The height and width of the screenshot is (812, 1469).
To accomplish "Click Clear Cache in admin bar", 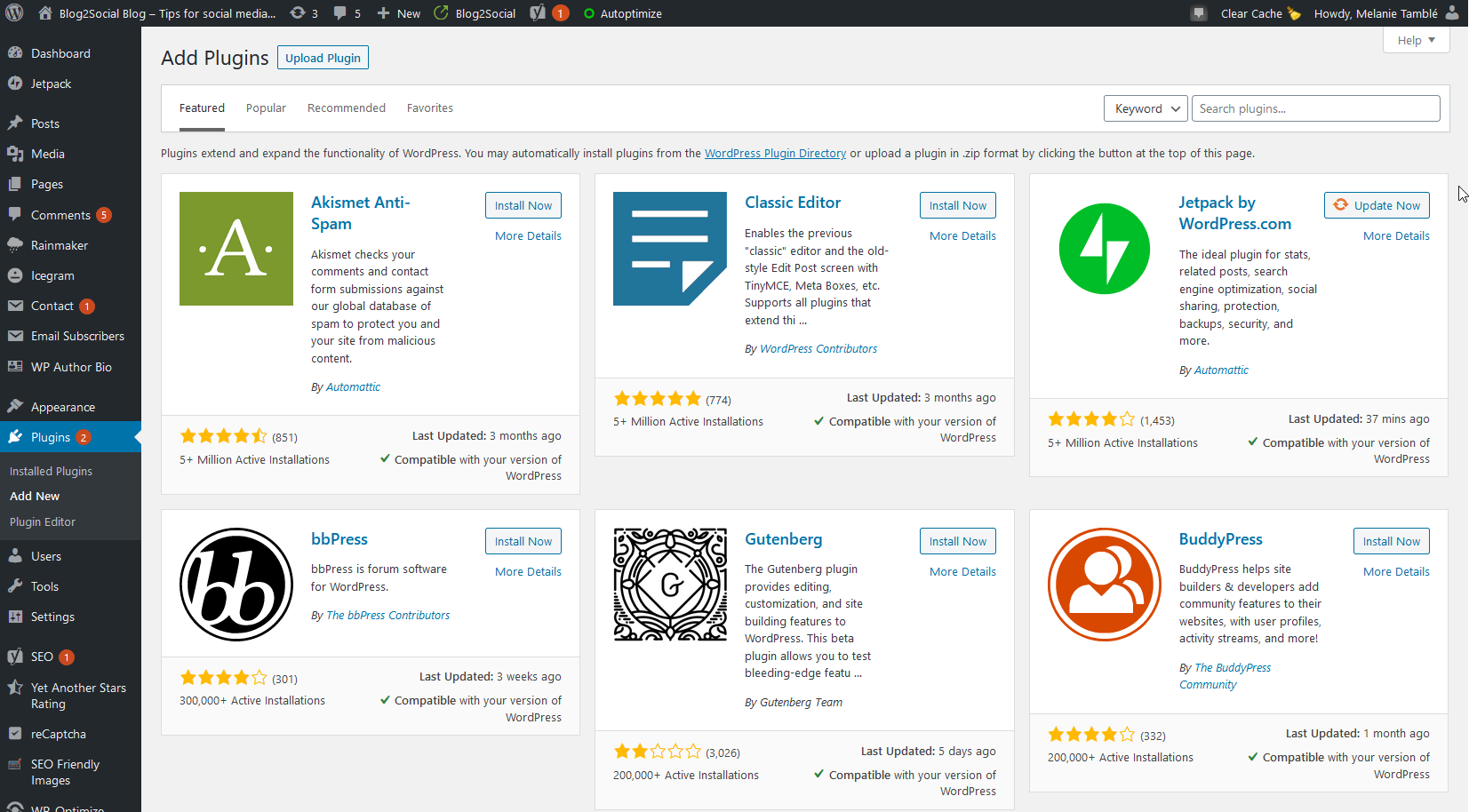I will [1260, 13].
